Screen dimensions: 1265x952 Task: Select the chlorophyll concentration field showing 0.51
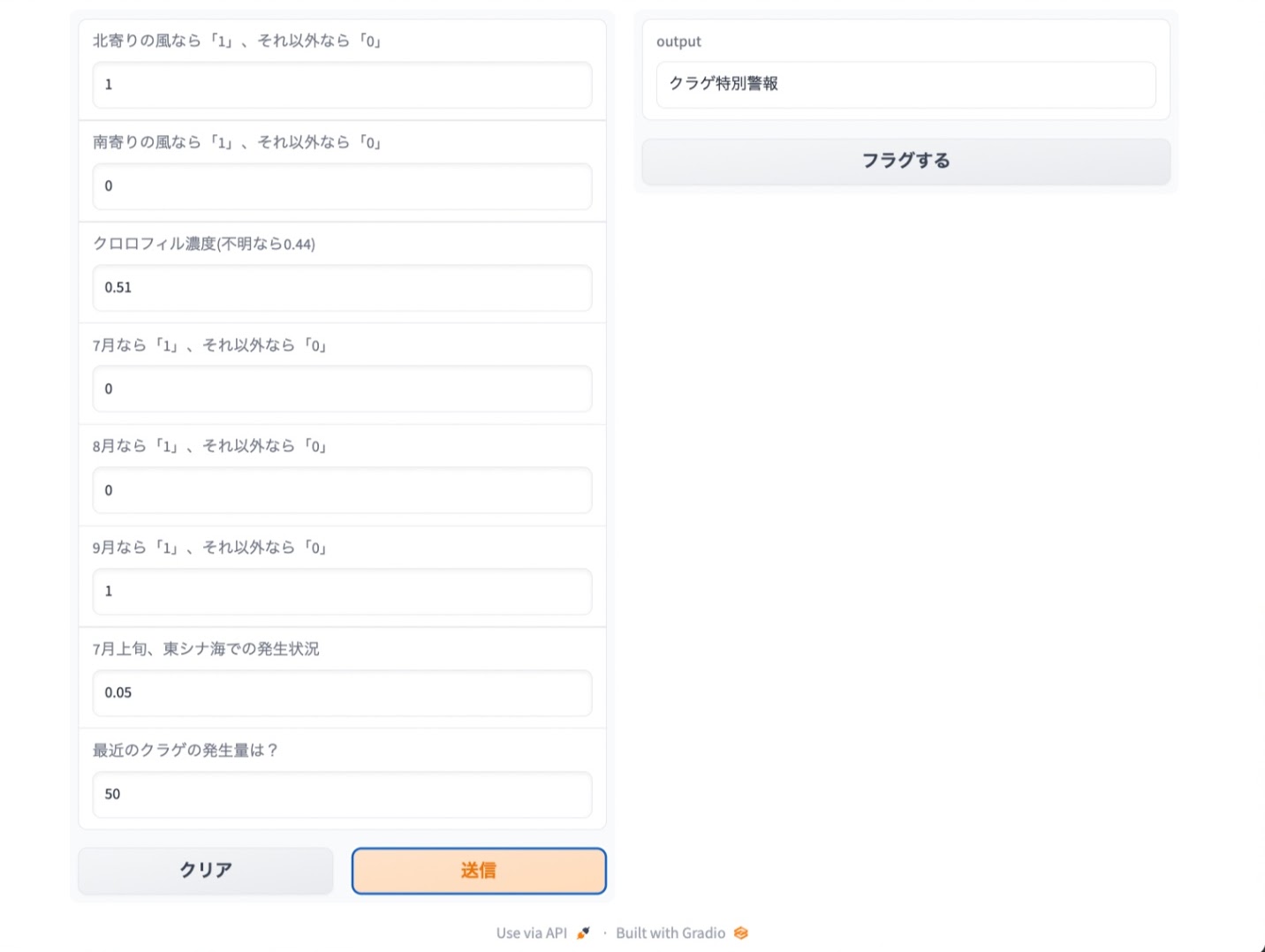[x=342, y=288]
